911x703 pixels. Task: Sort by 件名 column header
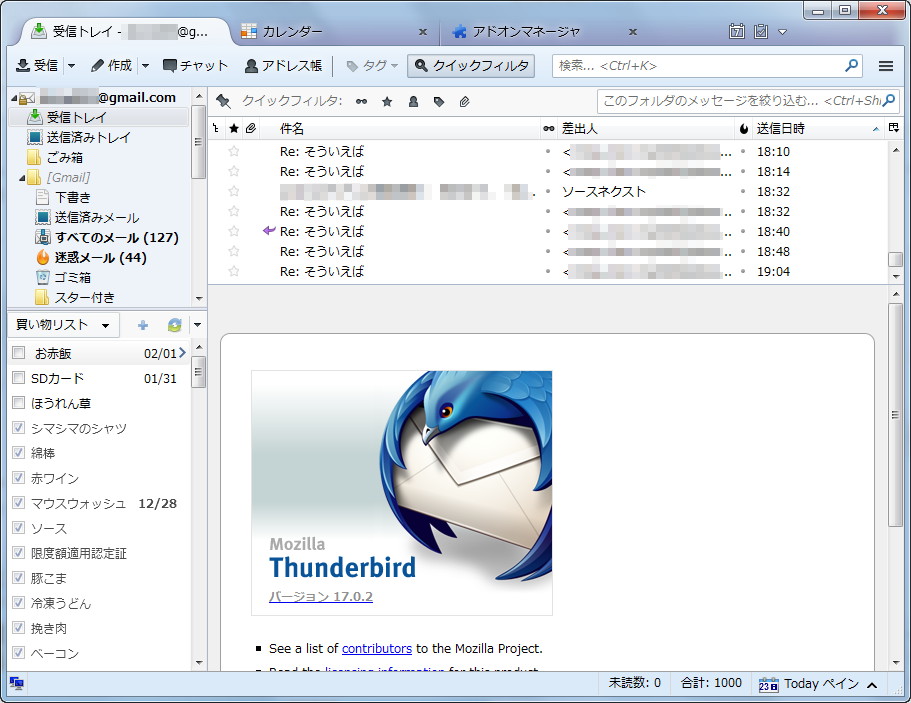coord(401,128)
